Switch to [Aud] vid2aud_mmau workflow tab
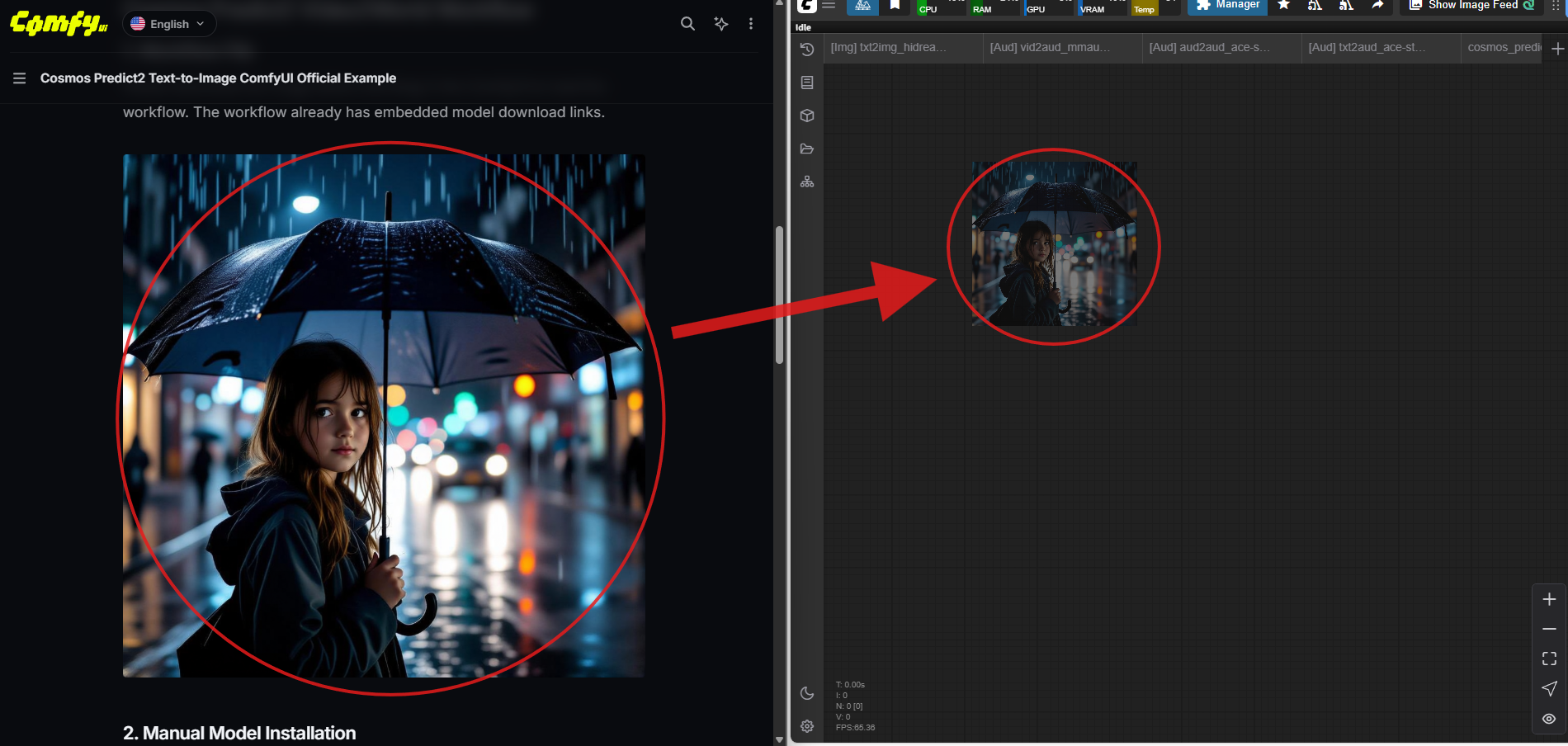Image resolution: width=1568 pixels, height=746 pixels. click(1062, 48)
